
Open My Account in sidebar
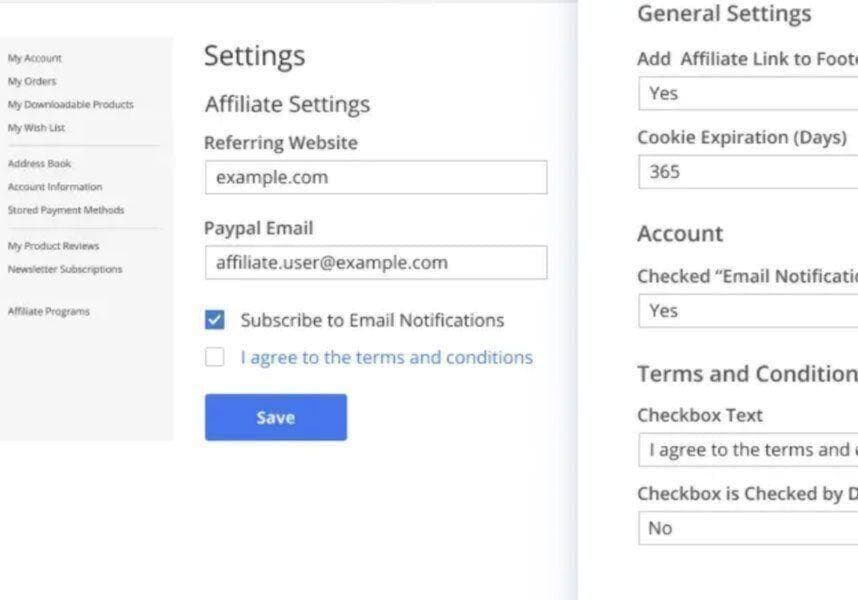35,58
